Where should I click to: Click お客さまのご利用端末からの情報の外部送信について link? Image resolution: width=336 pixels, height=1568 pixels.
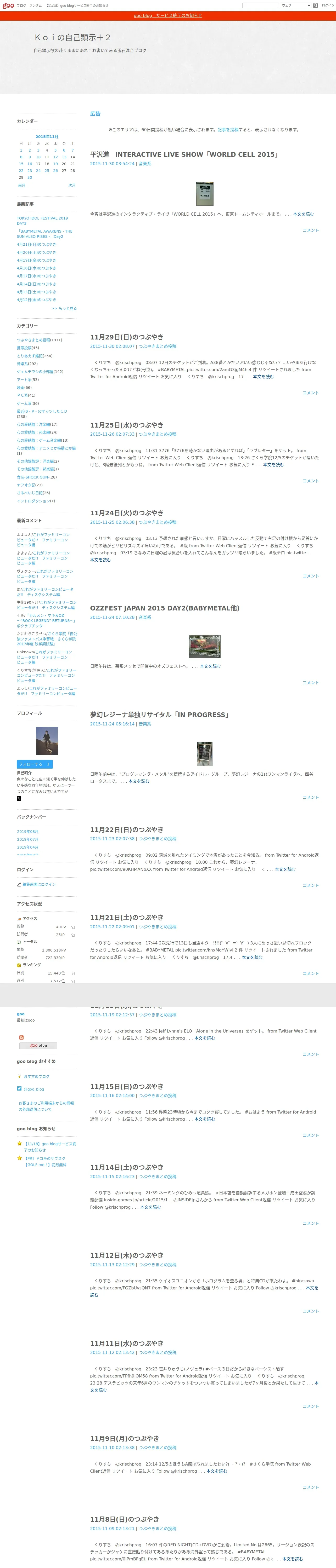[x=46, y=1105]
